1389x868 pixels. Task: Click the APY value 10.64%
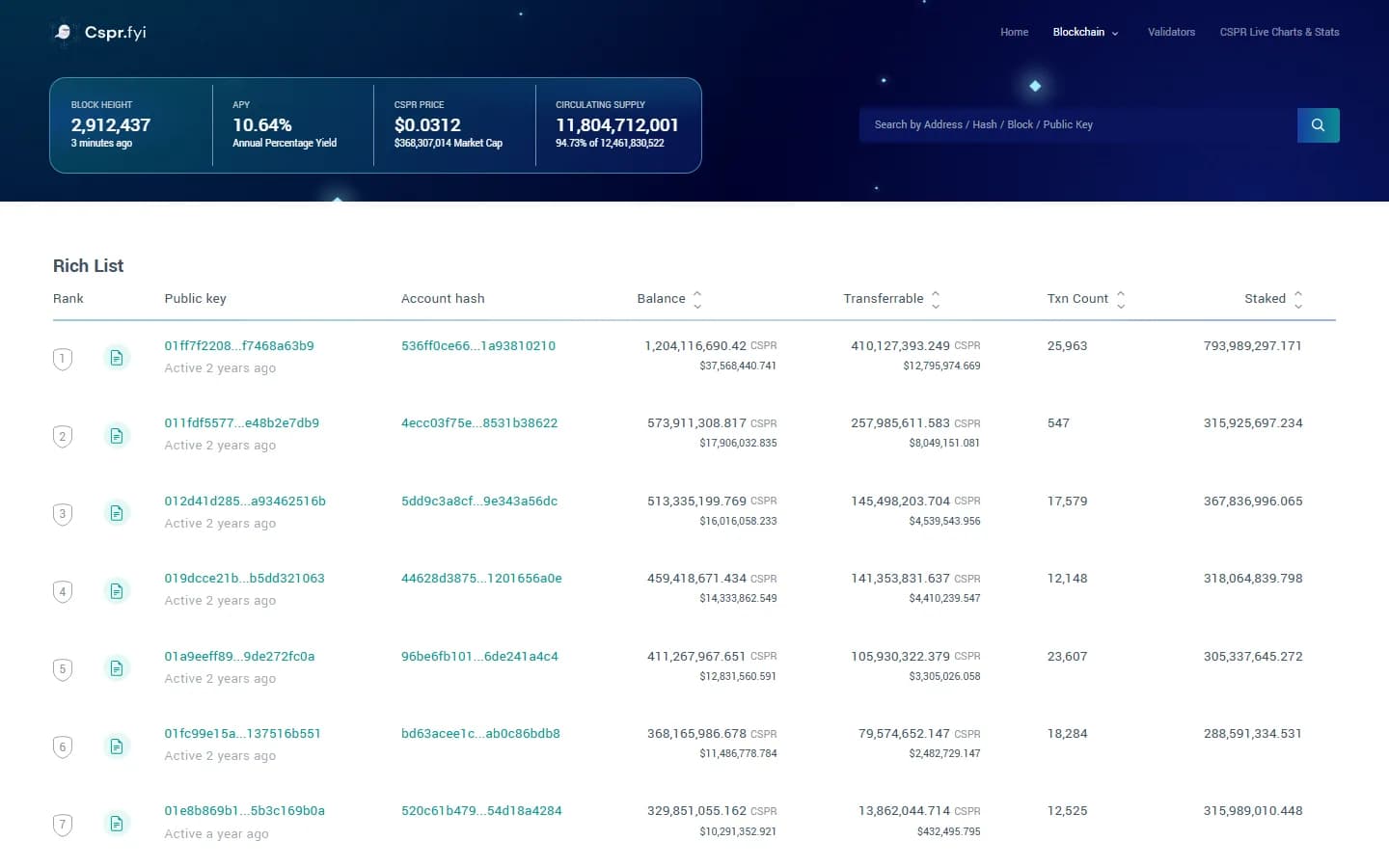262,125
